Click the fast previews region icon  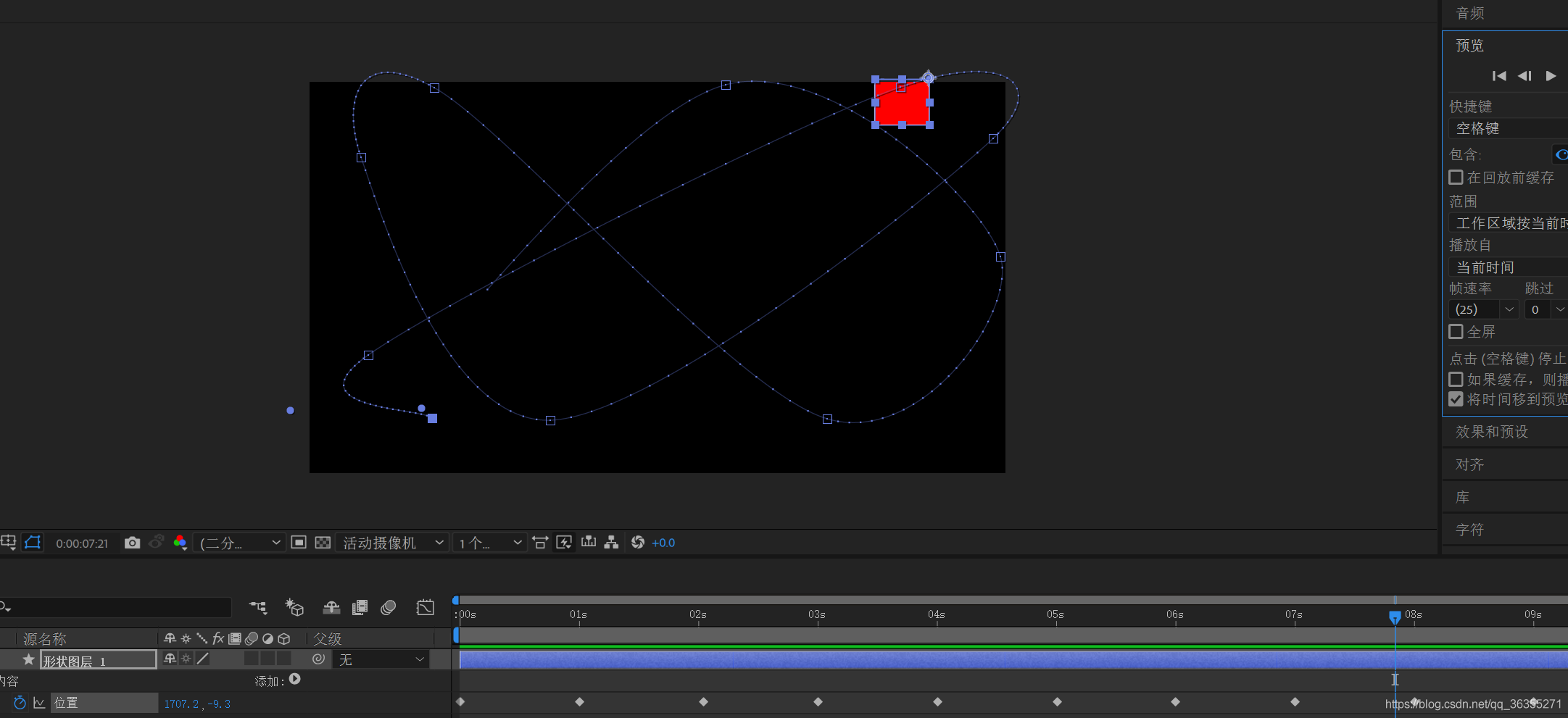click(x=299, y=543)
